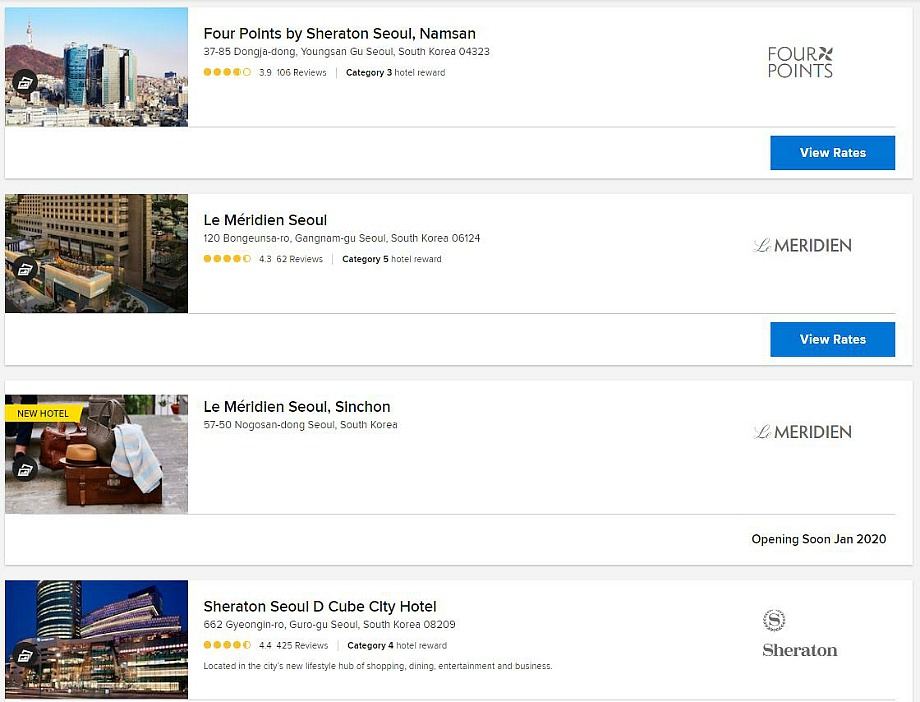Open photo gallery icon on Four Points Namsan image

(25, 83)
